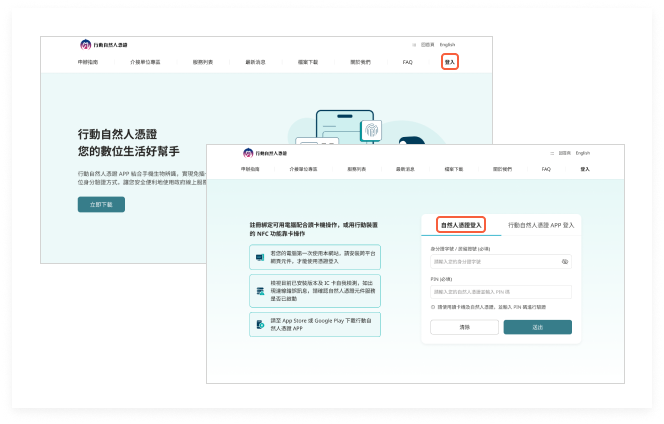Open 服務列表 in the front page navigation
Screen dimensions: 664x424
tap(357, 170)
